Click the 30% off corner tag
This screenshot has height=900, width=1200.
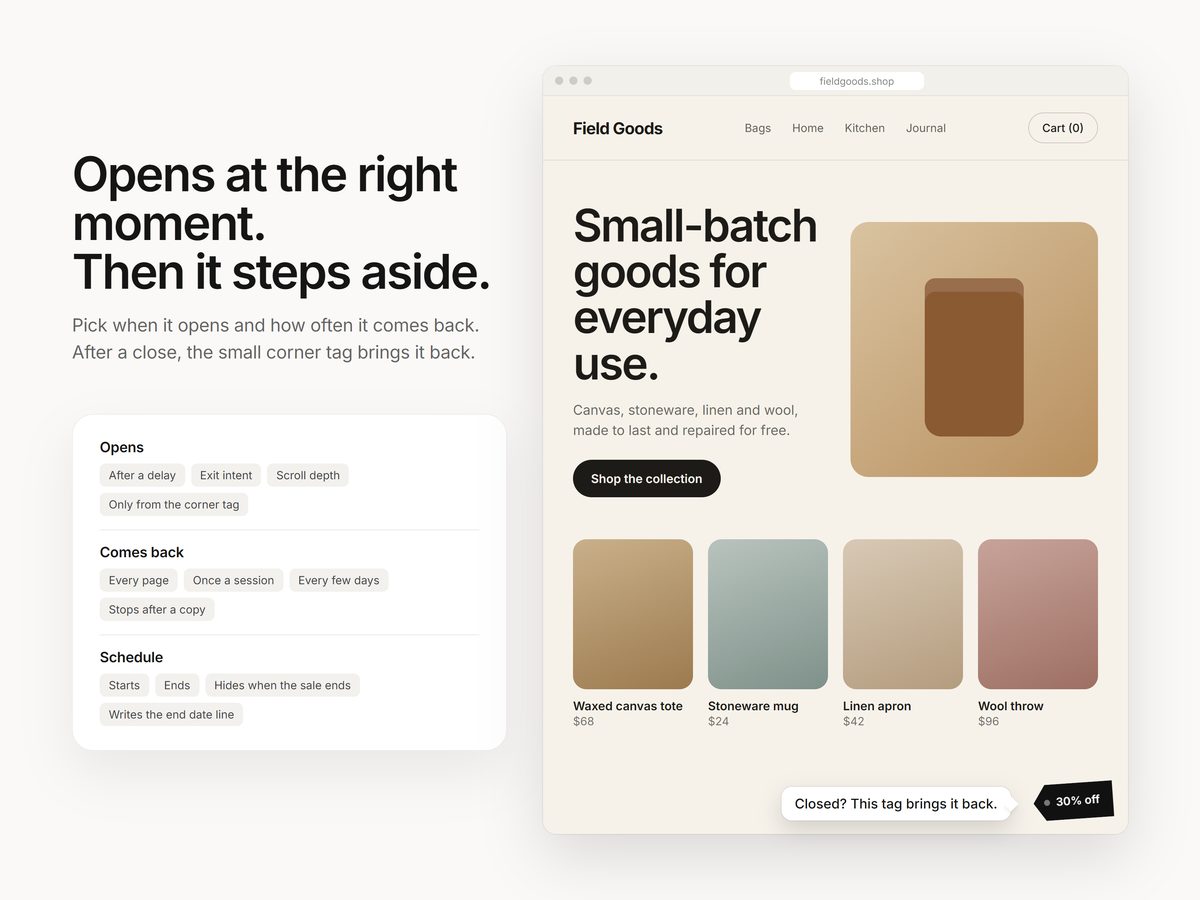point(1074,801)
